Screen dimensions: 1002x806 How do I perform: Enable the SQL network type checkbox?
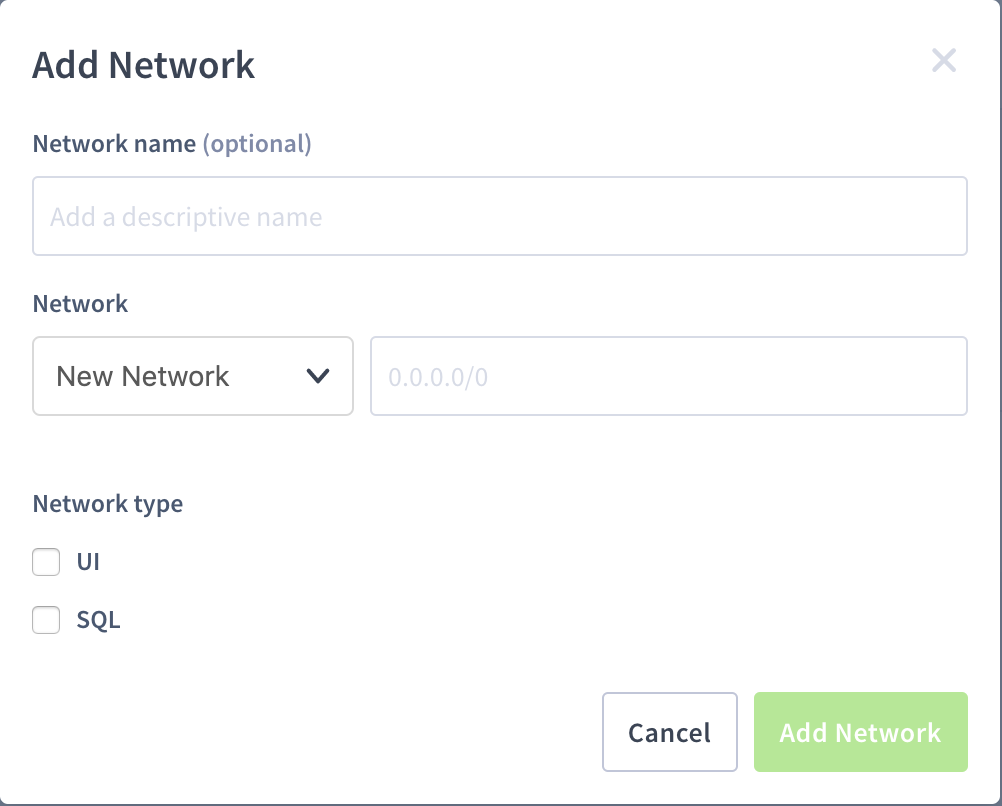(x=46, y=620)
